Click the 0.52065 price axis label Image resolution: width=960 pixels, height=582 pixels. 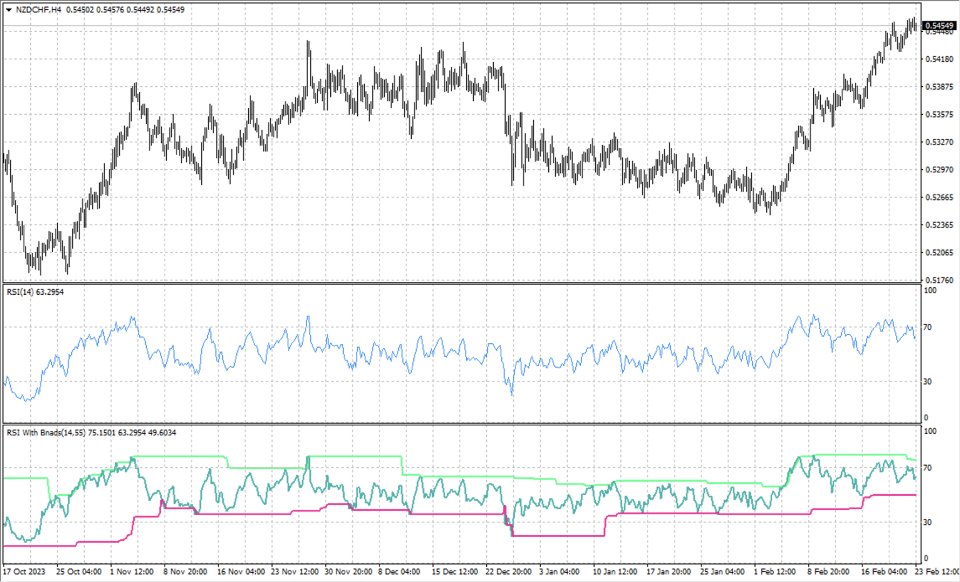click(x=939, y=252)
